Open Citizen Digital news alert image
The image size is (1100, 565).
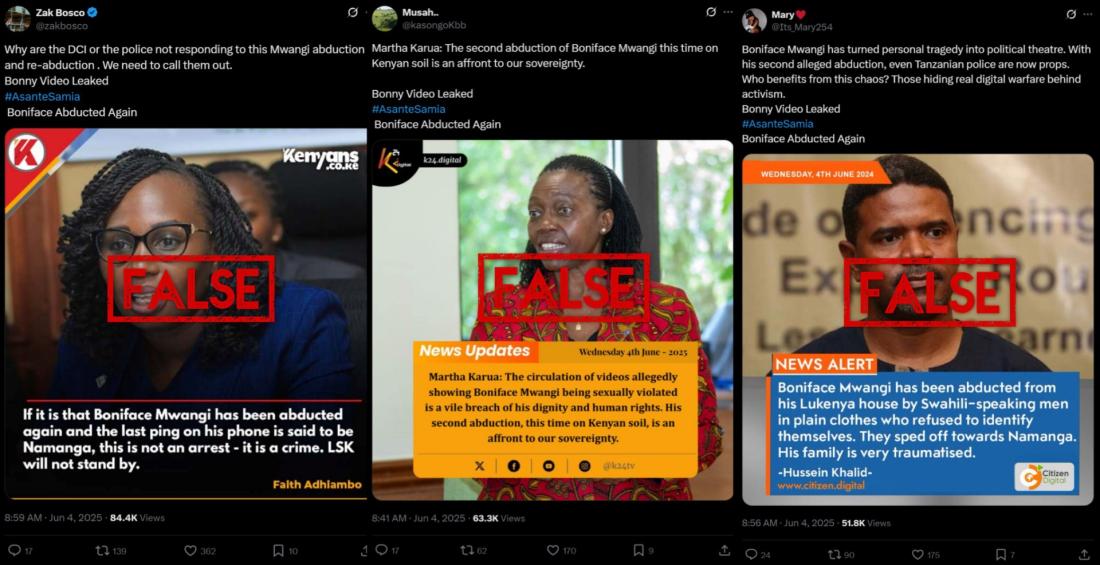click(918, 330)
